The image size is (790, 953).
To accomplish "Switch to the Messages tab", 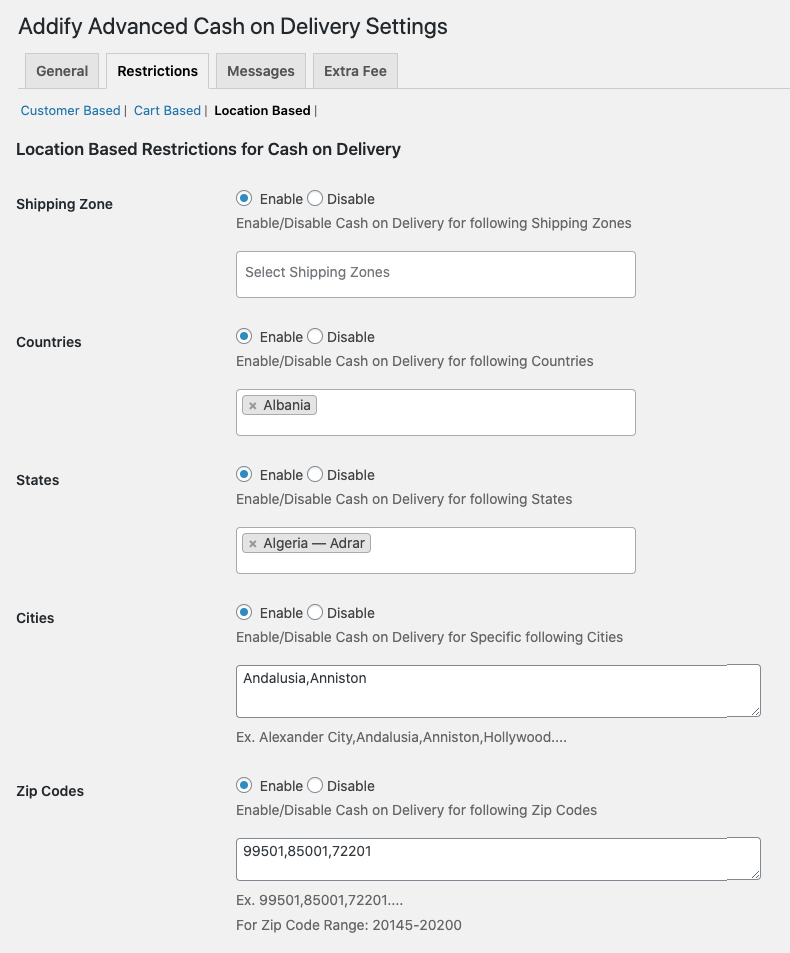I will click(x=260, y=70).
